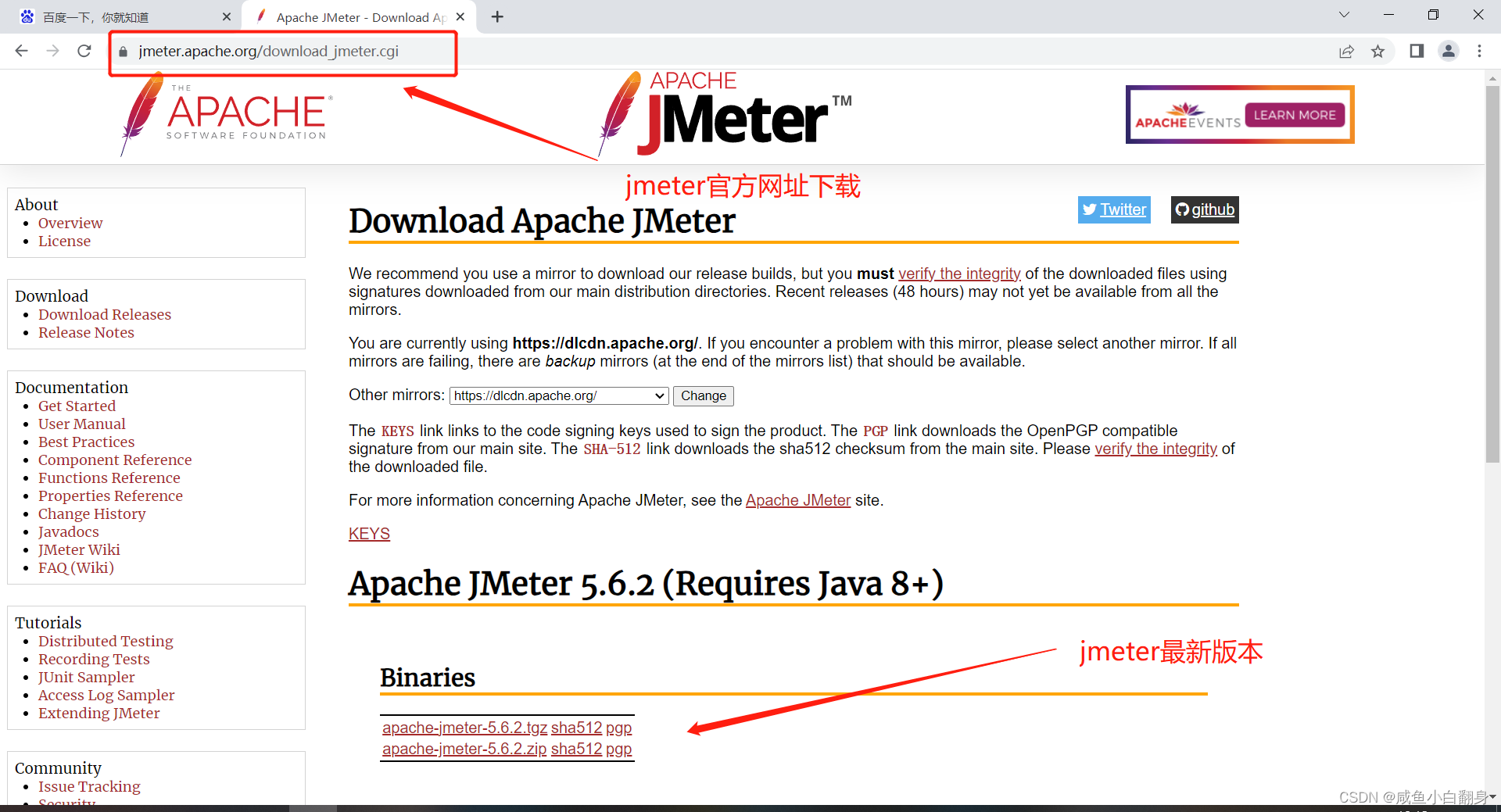Open the Change History link

coord(91,513)
